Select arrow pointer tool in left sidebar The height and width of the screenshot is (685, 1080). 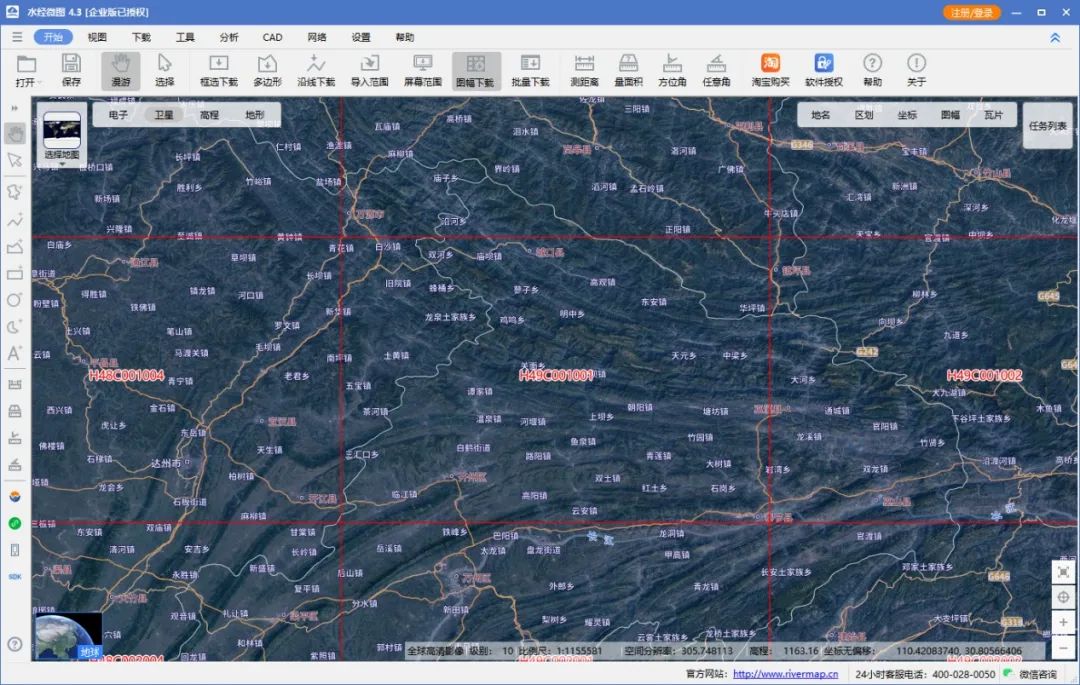pyautogui.click(x=14, y=160)
